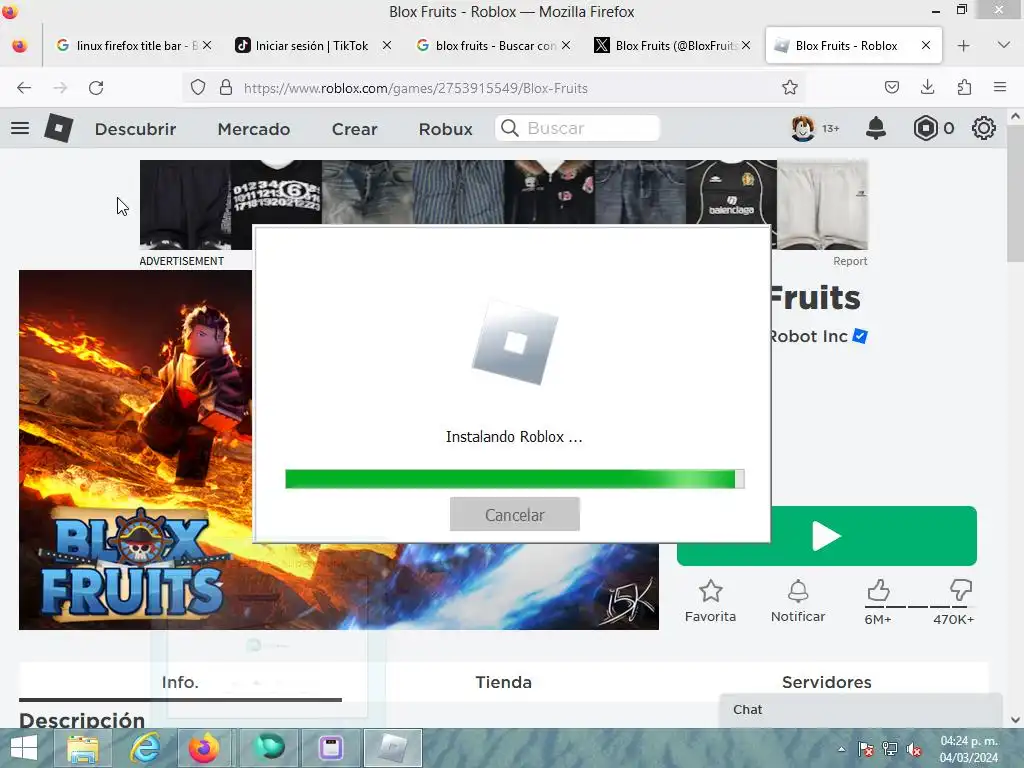Select the Tienda tab

(504, 682)
